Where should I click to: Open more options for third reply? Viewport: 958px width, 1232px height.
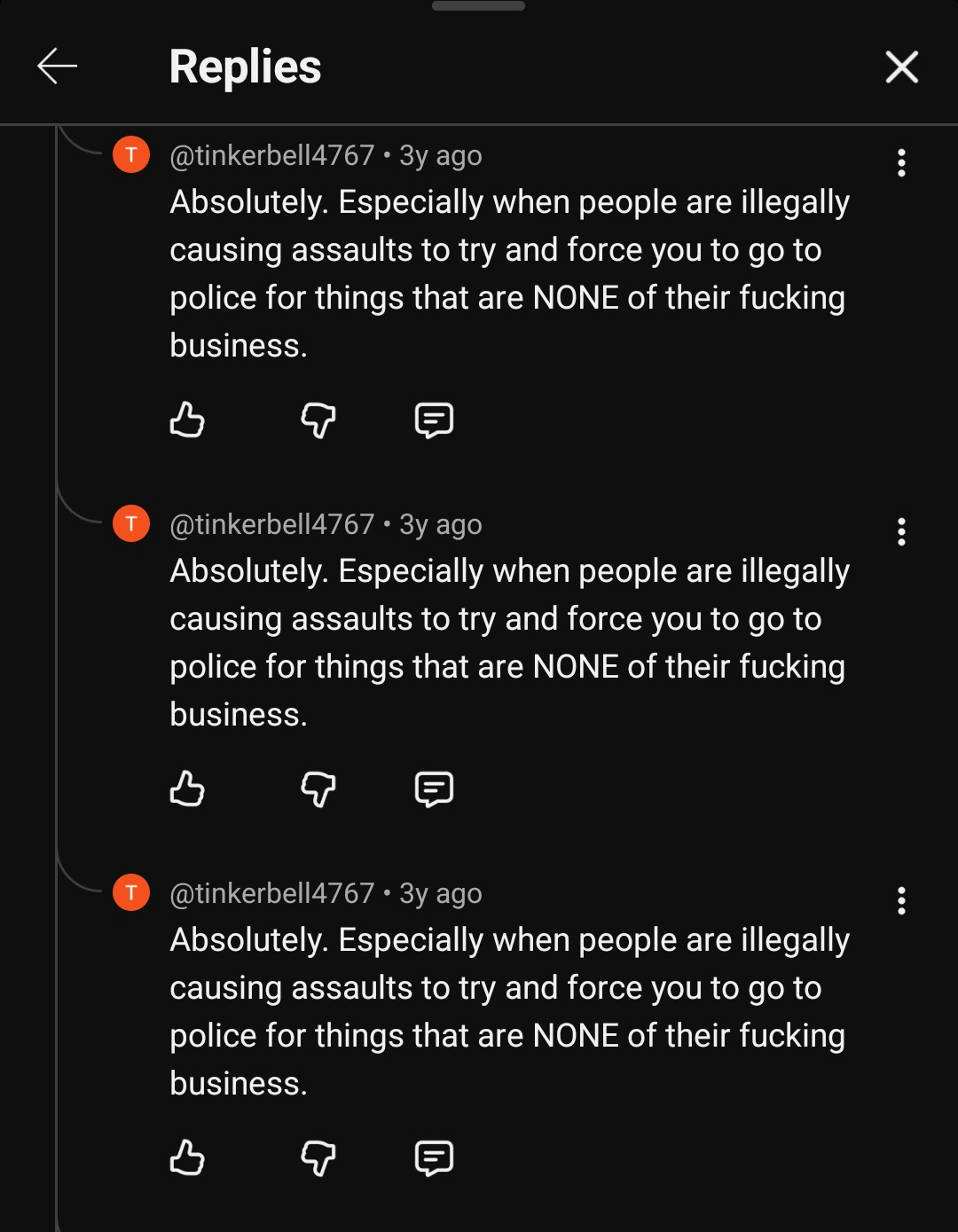click(901, 901)
